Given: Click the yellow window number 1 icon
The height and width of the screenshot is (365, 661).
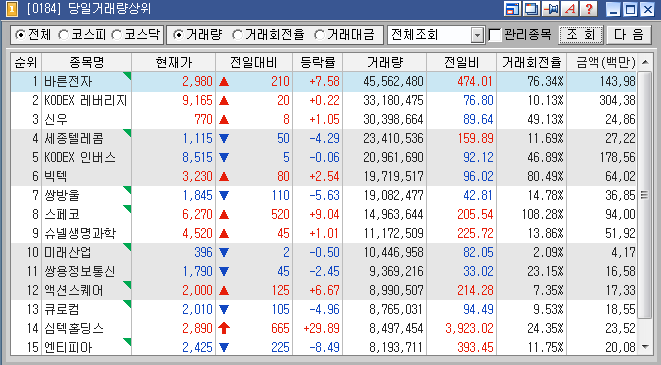Looking at the screenshot, I should tap(12, 9).
